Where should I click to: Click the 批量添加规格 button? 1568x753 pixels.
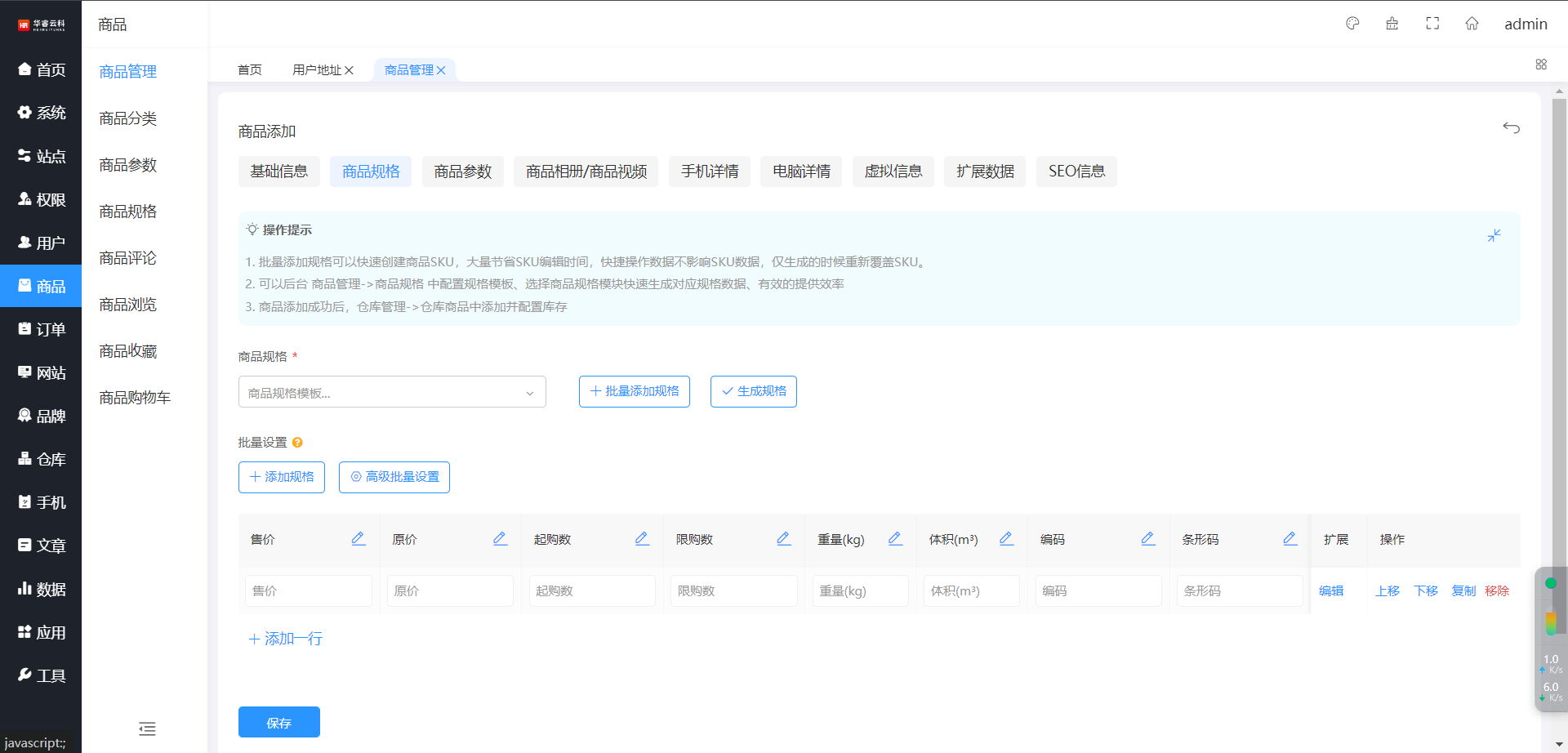click(x=634, y=391)
